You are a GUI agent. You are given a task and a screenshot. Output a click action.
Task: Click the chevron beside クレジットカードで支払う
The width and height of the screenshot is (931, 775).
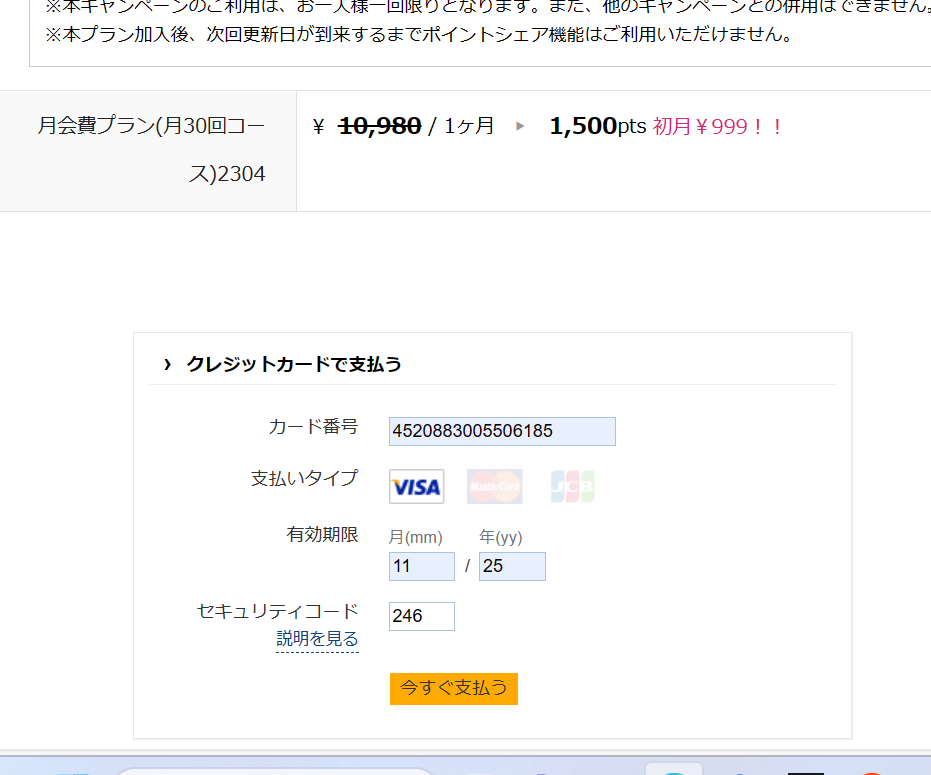point(167,364)
